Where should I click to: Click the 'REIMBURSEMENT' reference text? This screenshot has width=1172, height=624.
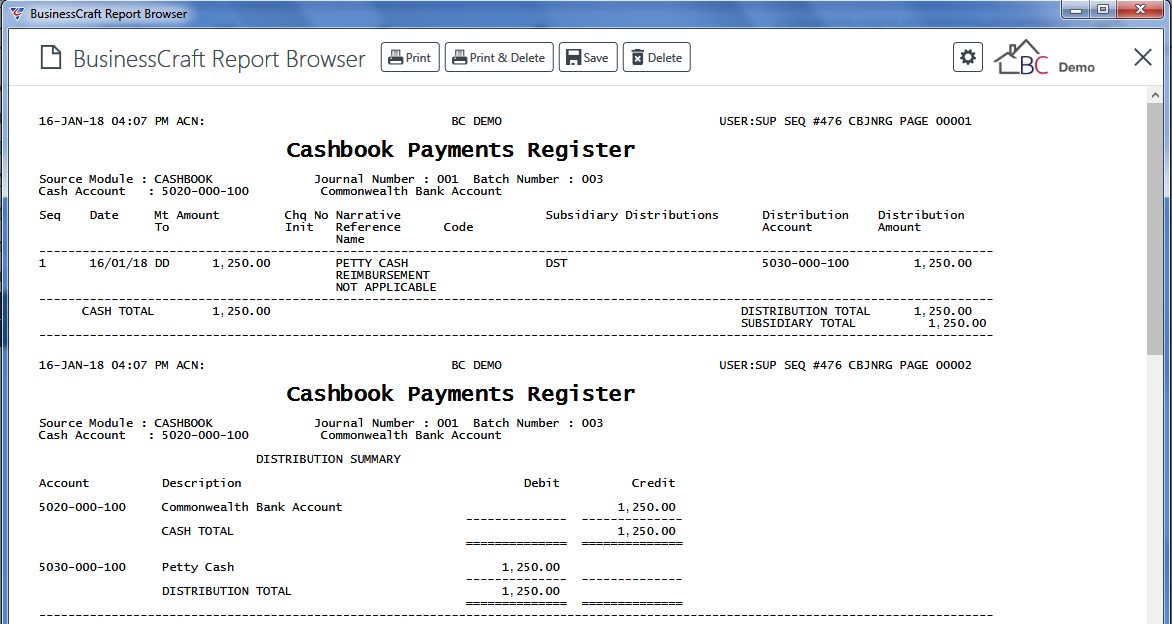point(382,275)
